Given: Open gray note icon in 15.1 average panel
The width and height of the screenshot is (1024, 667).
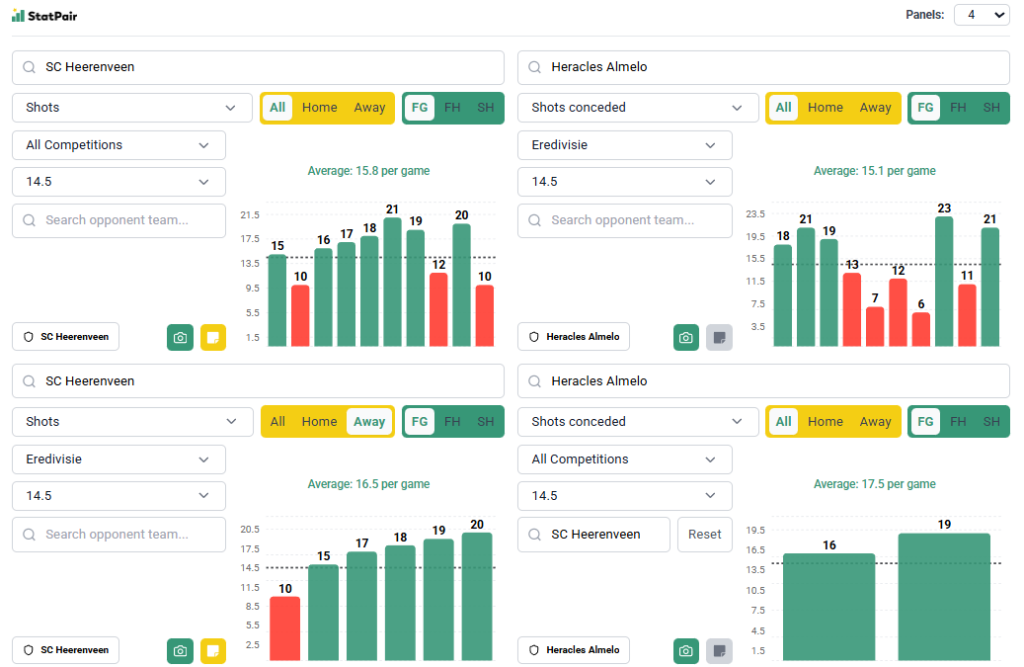Looking at the screenshot, I should point(719,337).
